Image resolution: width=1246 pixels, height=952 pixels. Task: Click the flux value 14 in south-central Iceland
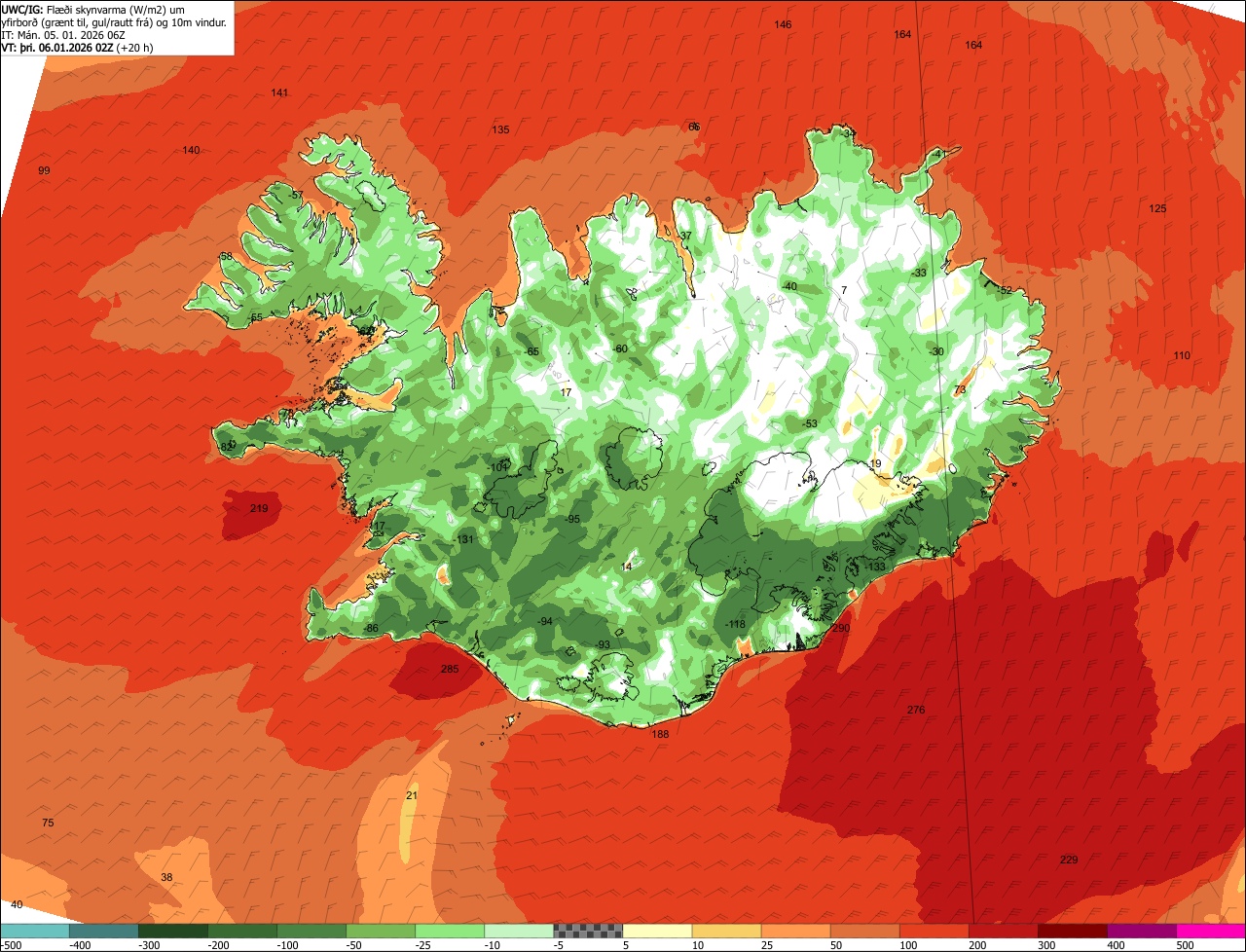626,567
